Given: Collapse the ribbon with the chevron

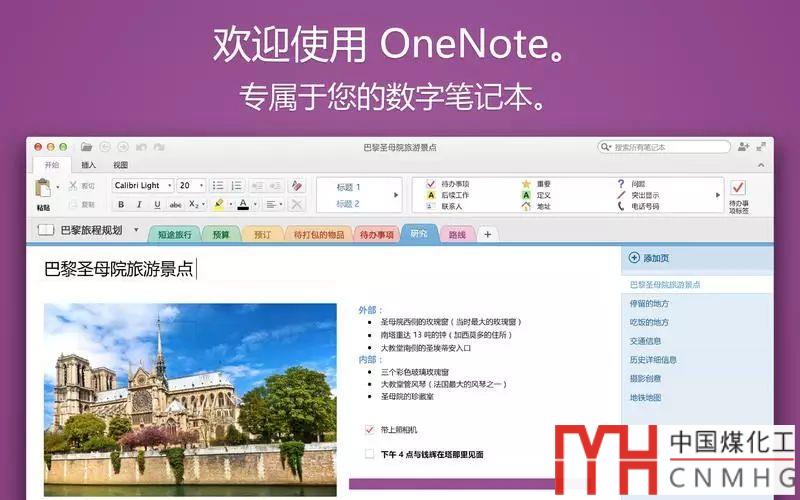Looking at the screenshot, I should tap(761, 165).
